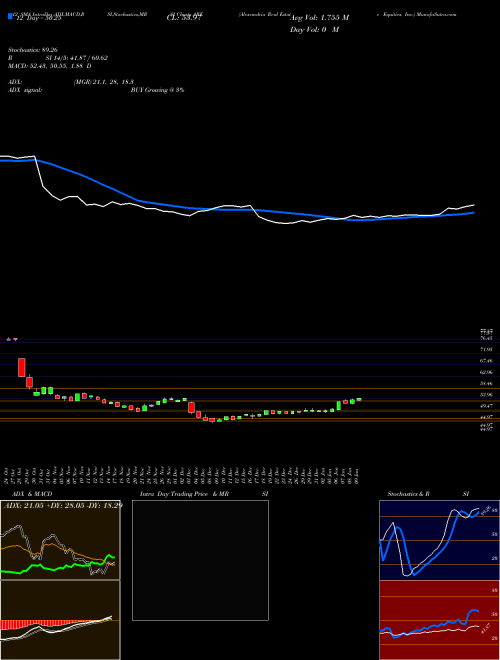Open the blue Stochastics chart panel
The width and height of the screenshot is (500, 660).
coord(439,540)
